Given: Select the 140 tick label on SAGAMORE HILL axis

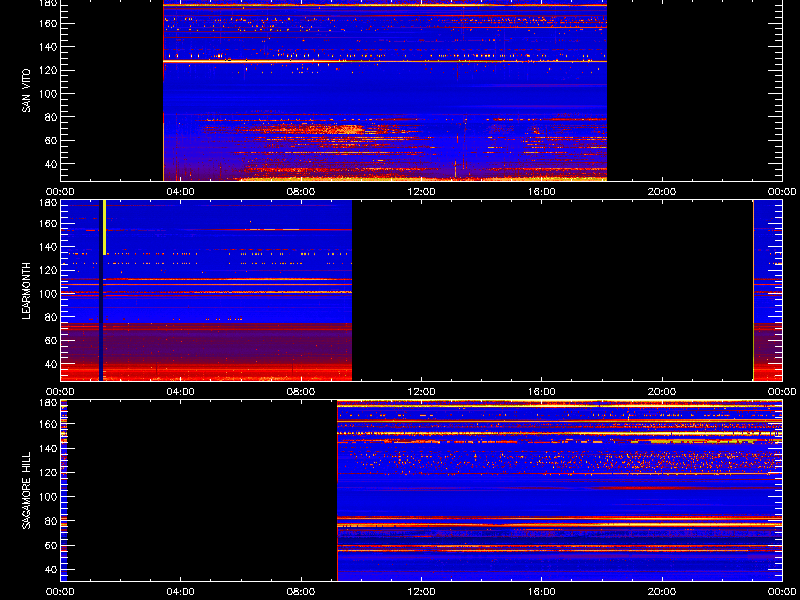Looking at the screenshot, I should click(49, 448).
